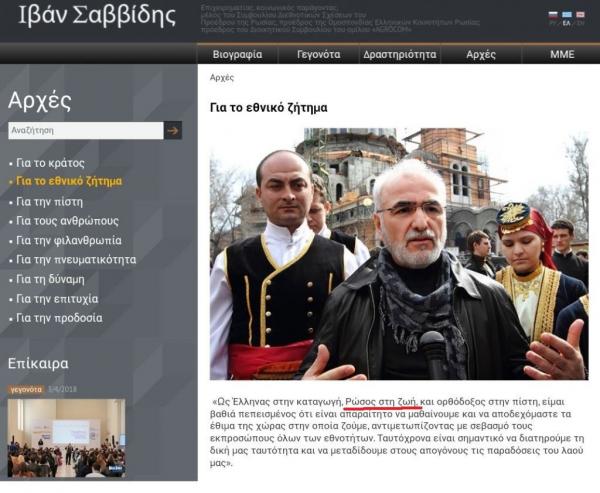
Task: Click the orange search arrow button
Action: pos(173,130)
